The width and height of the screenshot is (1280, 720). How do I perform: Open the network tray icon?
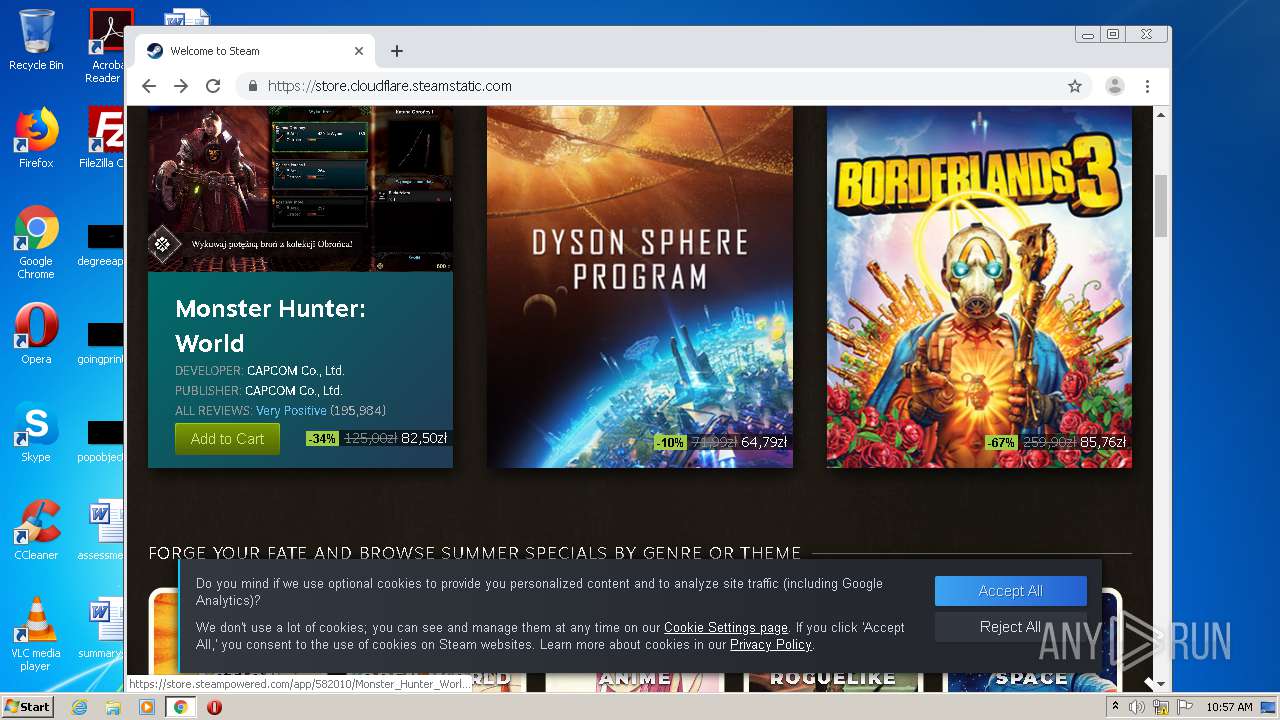tap(1161, 707)
